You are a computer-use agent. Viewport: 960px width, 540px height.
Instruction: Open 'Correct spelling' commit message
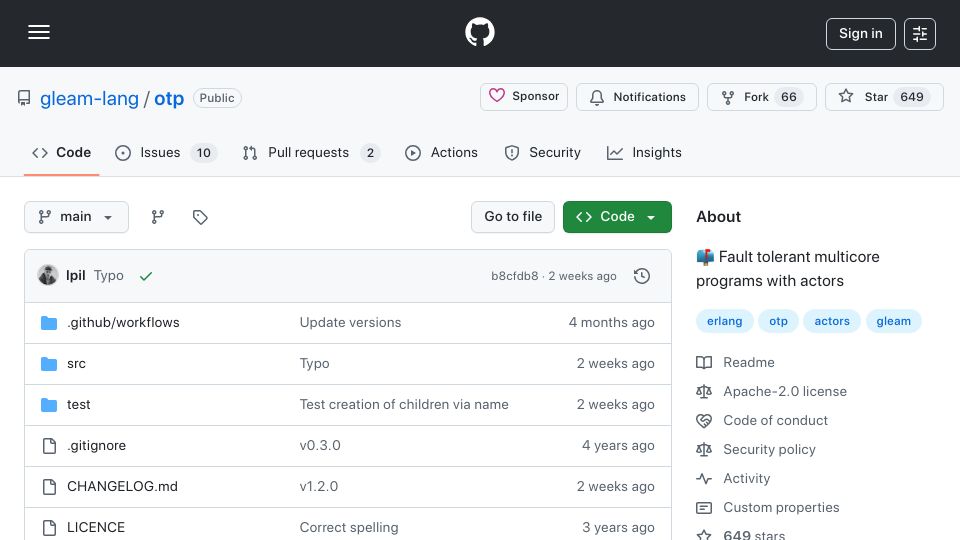coord(349,528)
